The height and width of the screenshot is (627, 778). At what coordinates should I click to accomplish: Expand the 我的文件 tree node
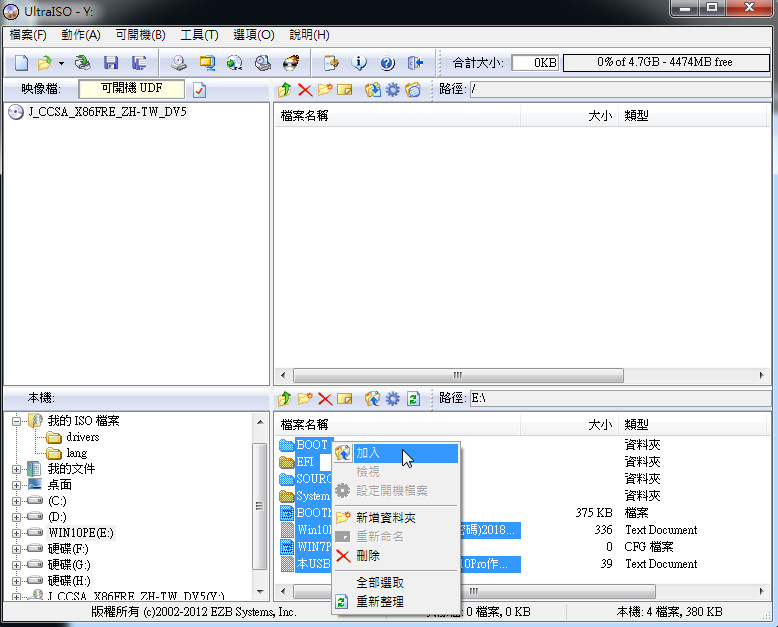pos(16,469)
